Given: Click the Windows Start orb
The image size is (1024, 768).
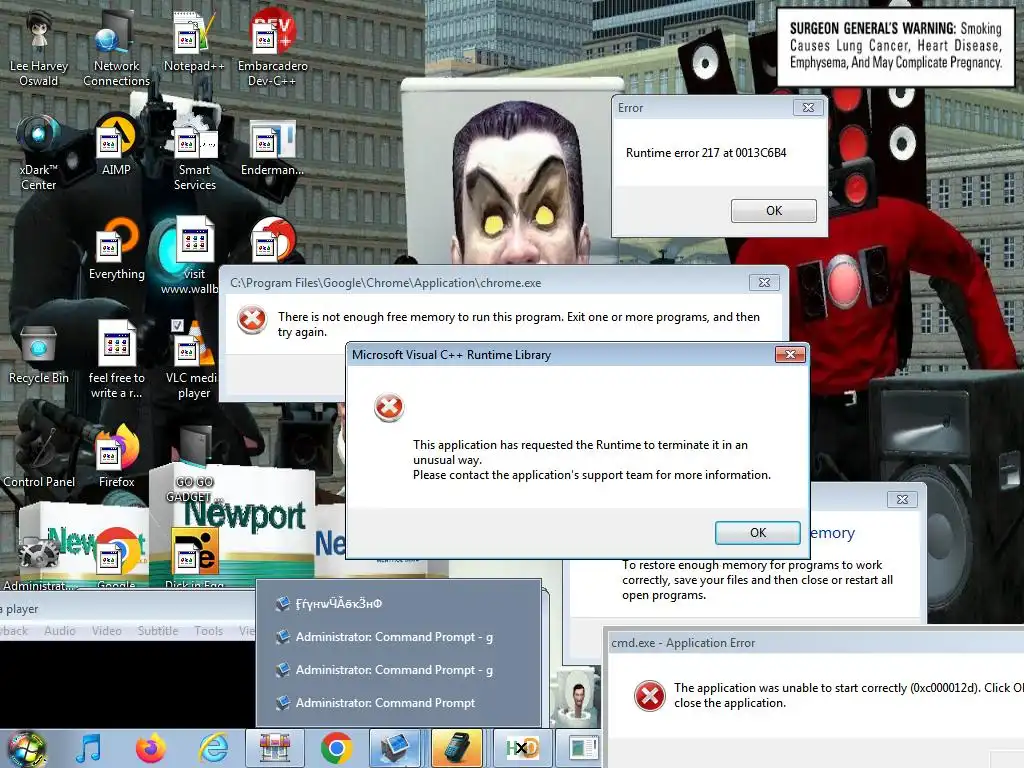Looking at the screenshot, I should pyautogui.click(x=27, y=749).
